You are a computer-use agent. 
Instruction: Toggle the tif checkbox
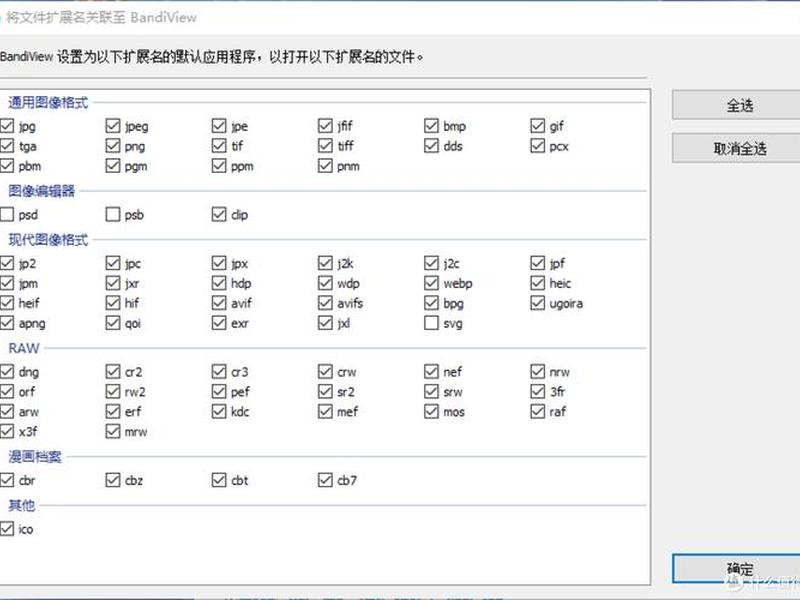click(x=219, y=146)
